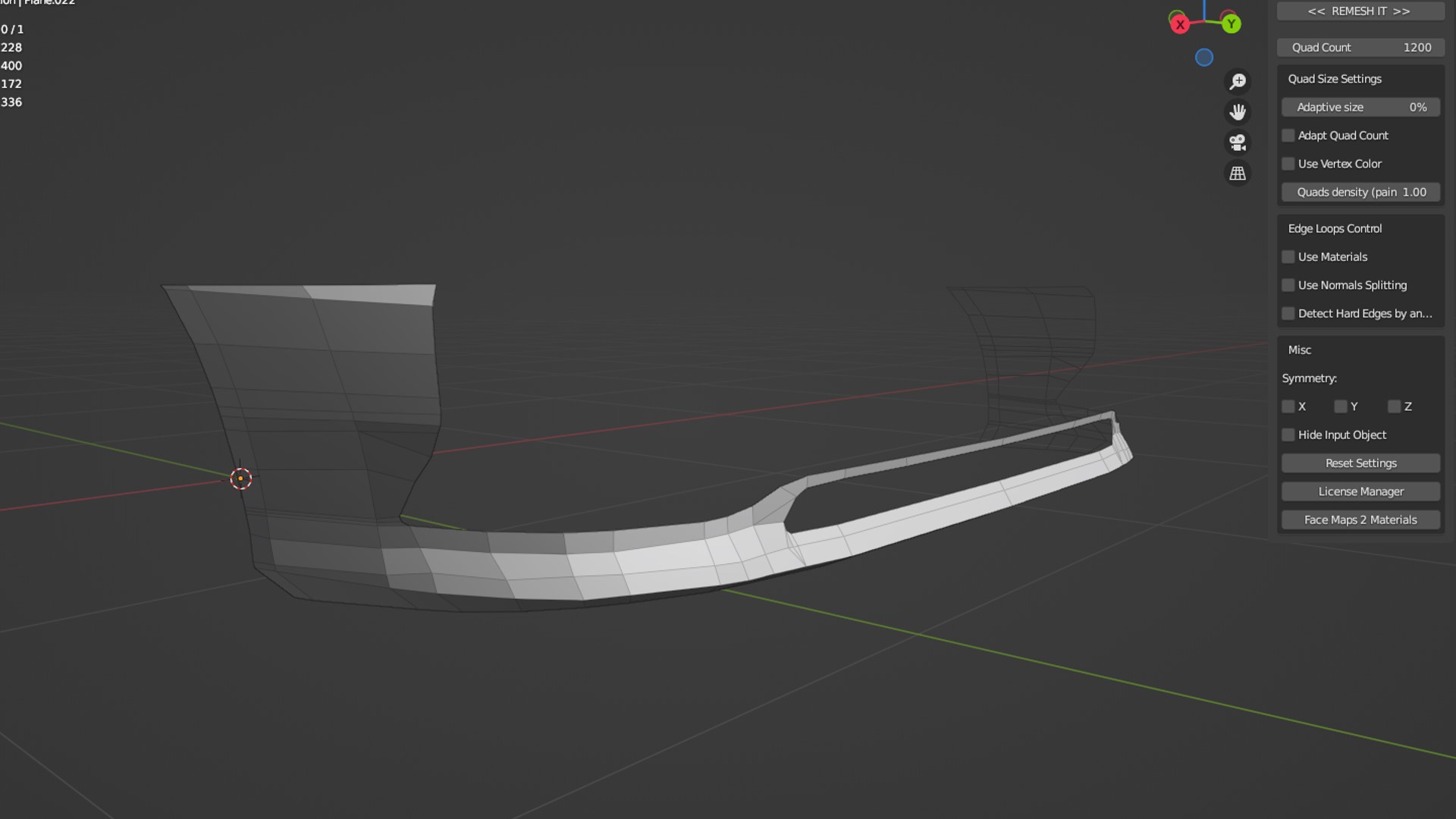The width and height of the screenshot is (1456, 819).
Task: Check Detect Hard Edges by angle
Action: (1288, 314)
